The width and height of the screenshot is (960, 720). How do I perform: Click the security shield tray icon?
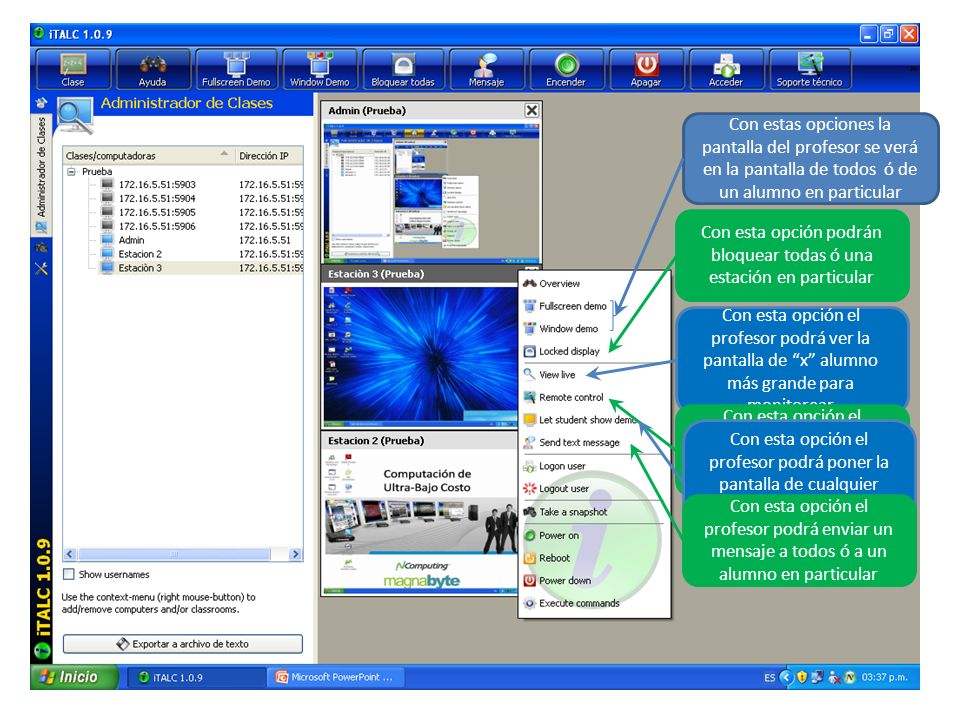coord(801,678)
